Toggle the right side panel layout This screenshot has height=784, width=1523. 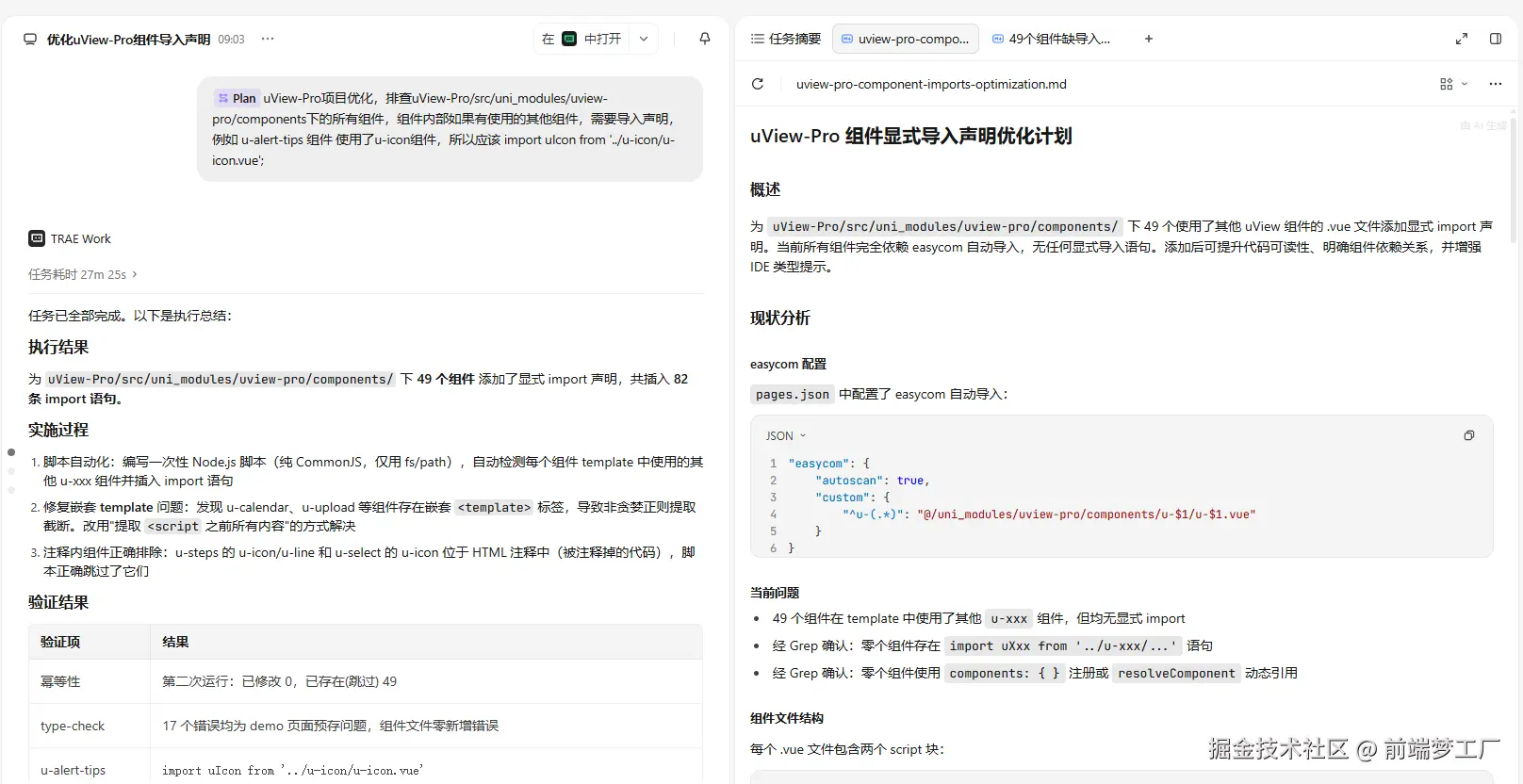tap(1496, 39)
